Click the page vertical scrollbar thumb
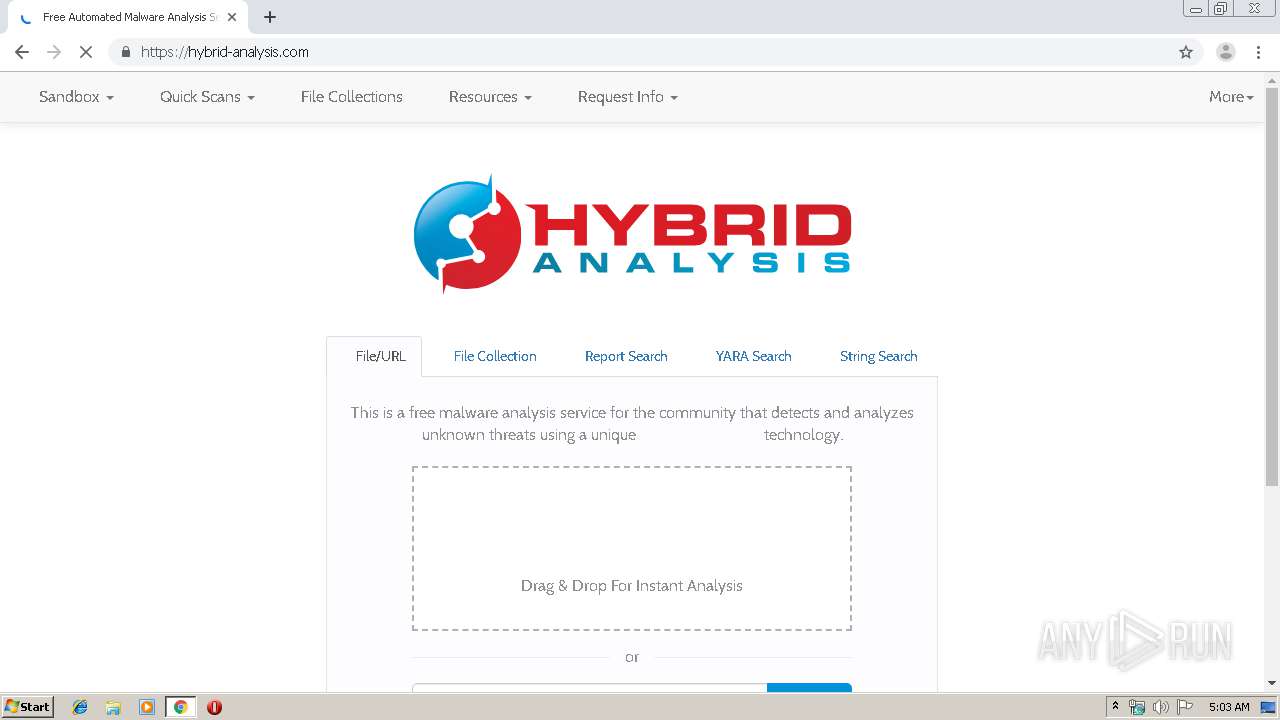 click(1272, 288)
